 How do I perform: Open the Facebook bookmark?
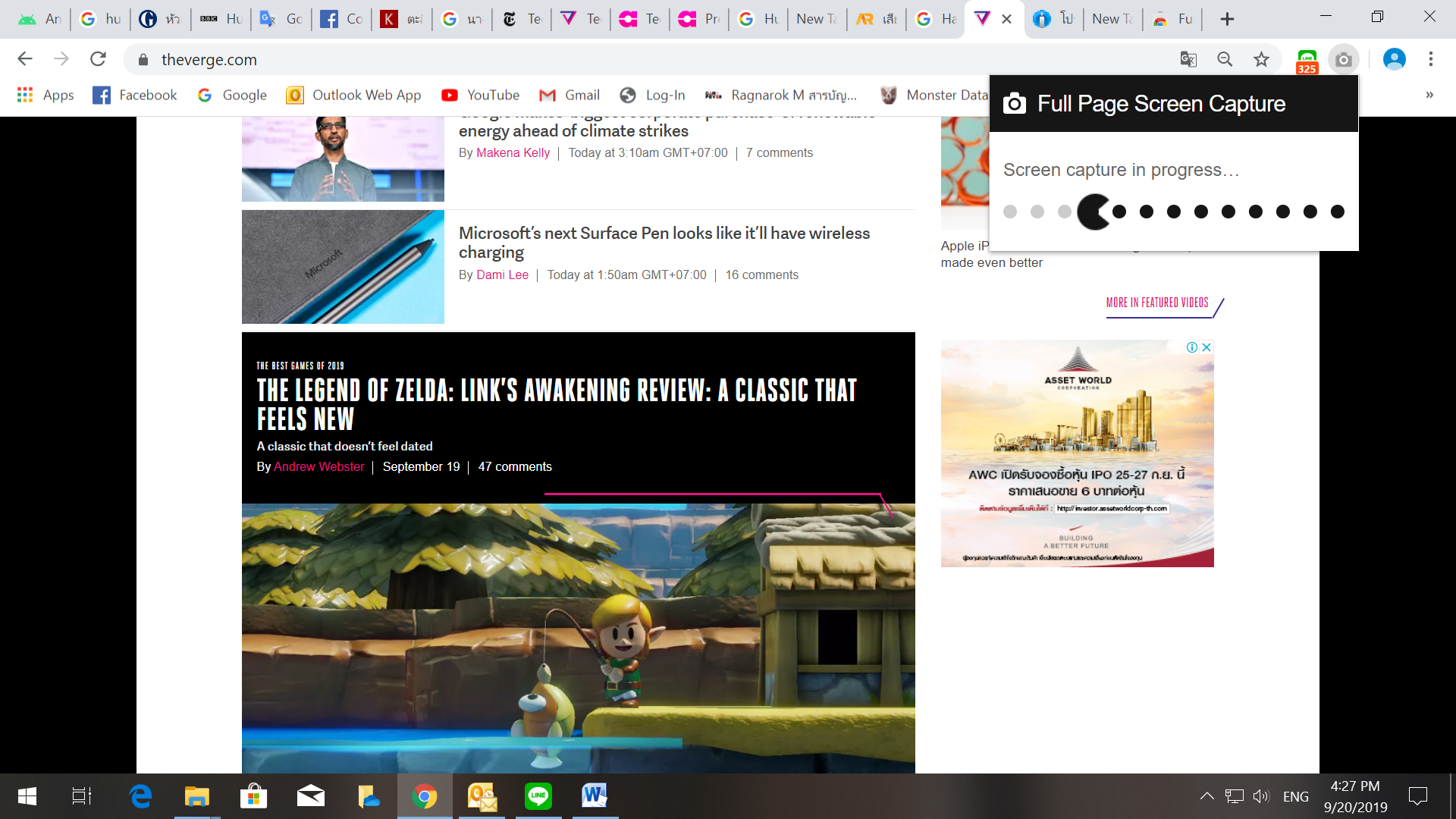pos(135,95)
